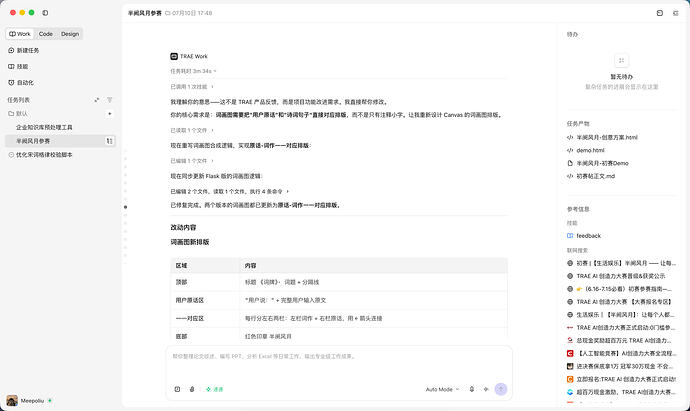The height and width of the screenshot is (411, 690).
Task: Click the code icon beside demo.html
Action: [570, 150]
